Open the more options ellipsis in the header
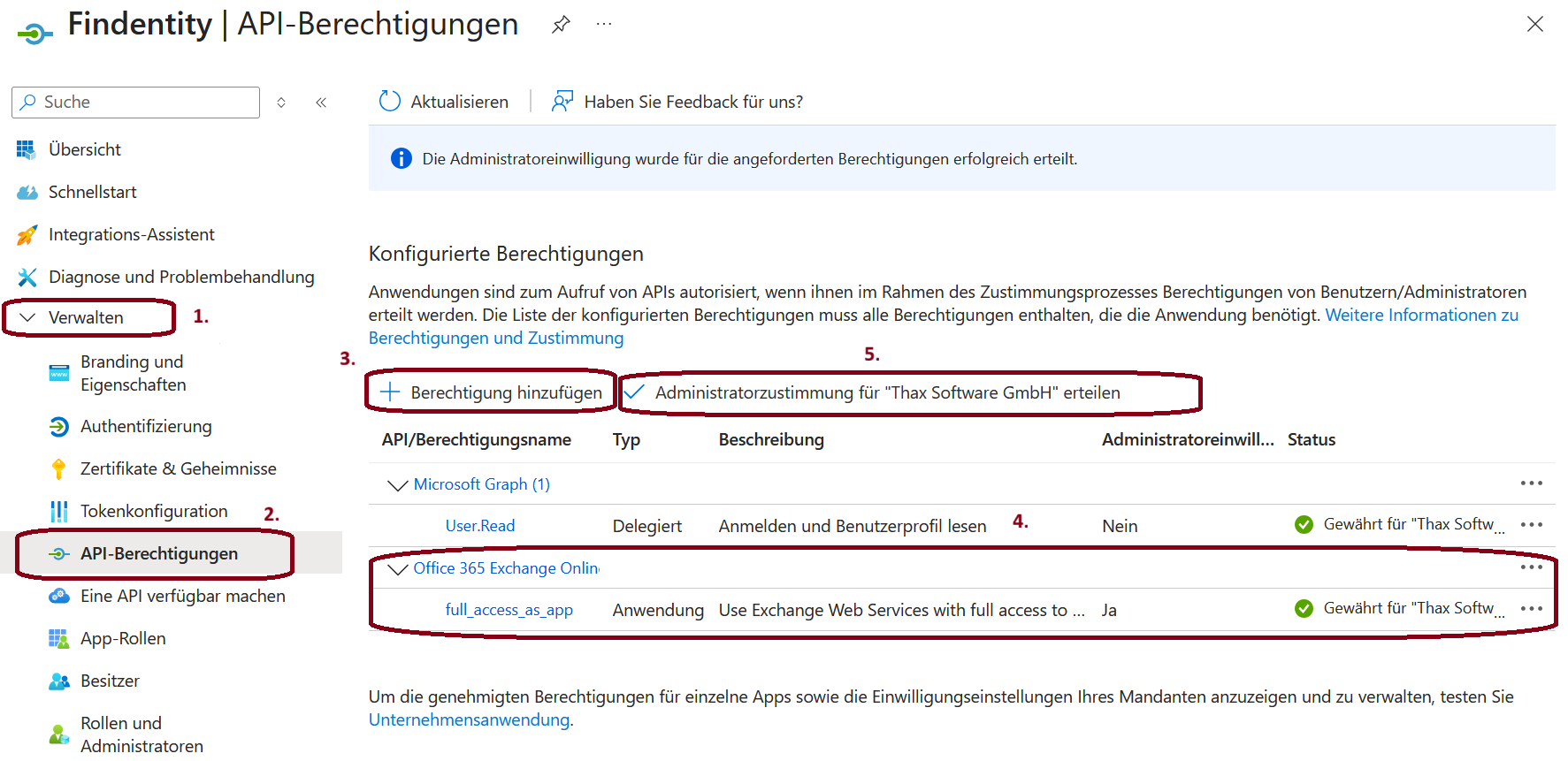This screenshot has height=761, width=1568. pos(604,24)
